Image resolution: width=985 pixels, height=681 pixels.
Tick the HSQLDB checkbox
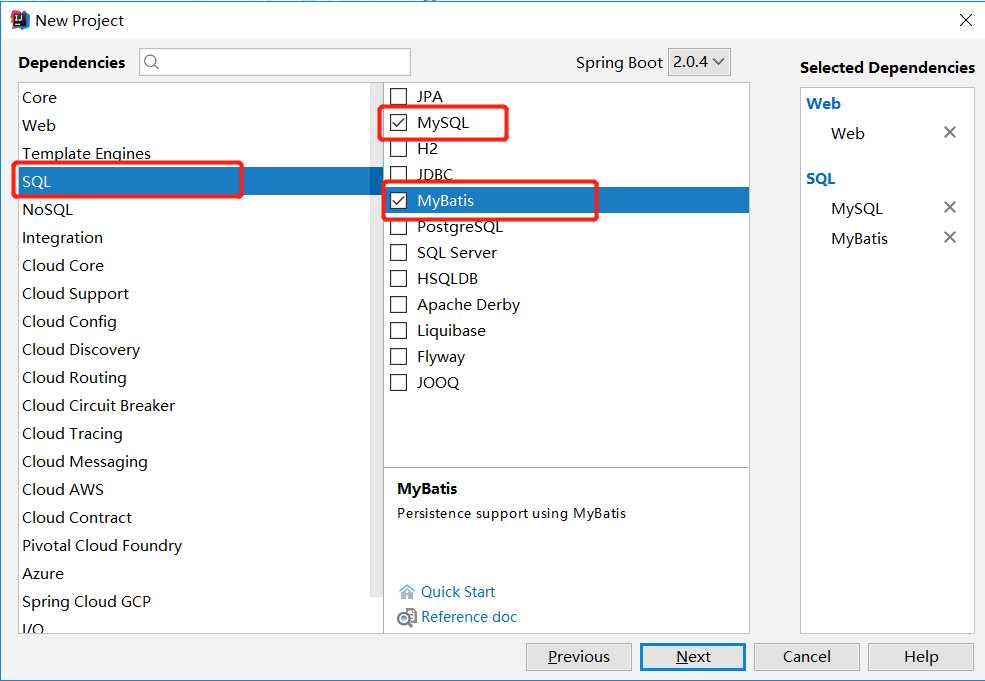pyautogui.click(x=398, y=278)
